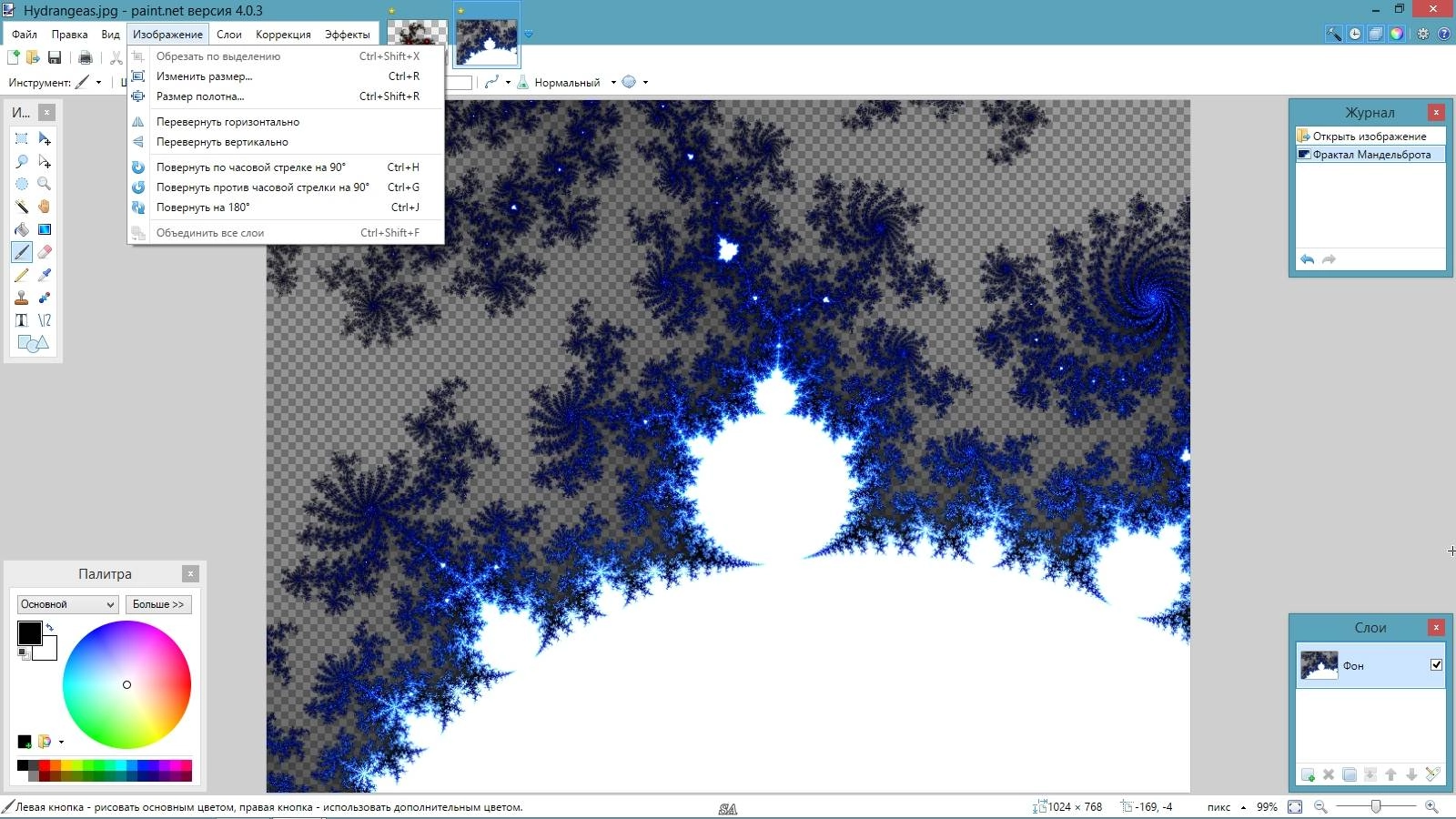Screen dimensions: 1456x819
Task: Select the Text tool
Action: (22, 320)
